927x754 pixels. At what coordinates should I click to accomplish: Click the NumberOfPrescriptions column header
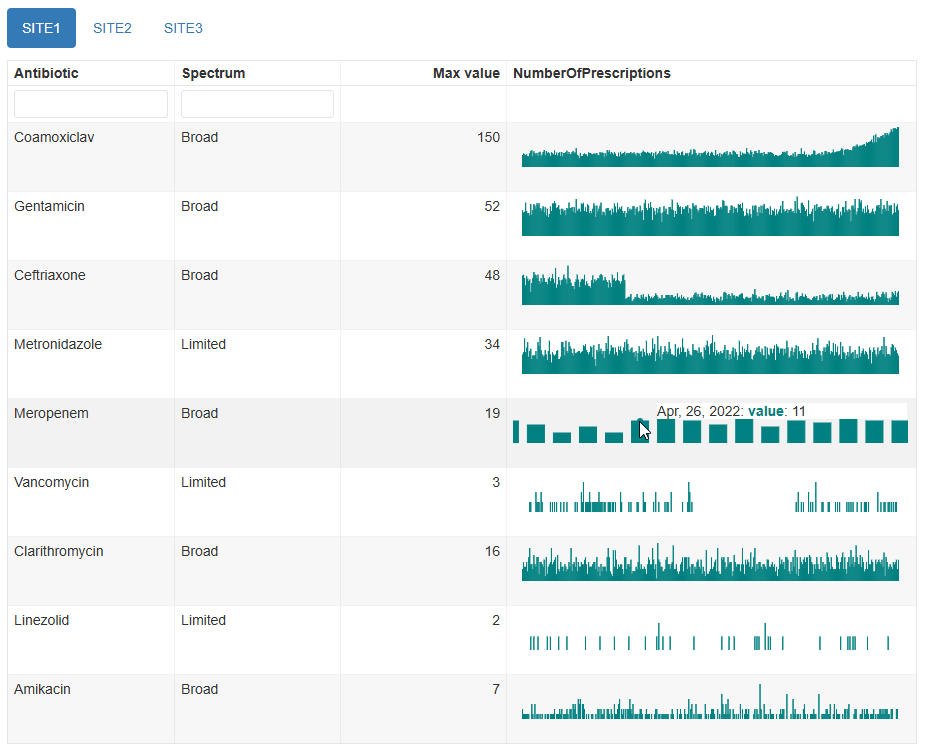point(592,73)
